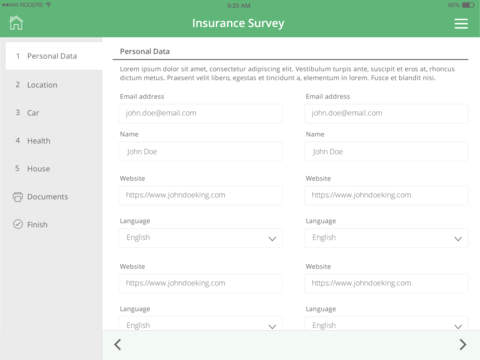The image size is (480, 360).
Task: Click the Finish checkmark icon
Action: (18, 224)
